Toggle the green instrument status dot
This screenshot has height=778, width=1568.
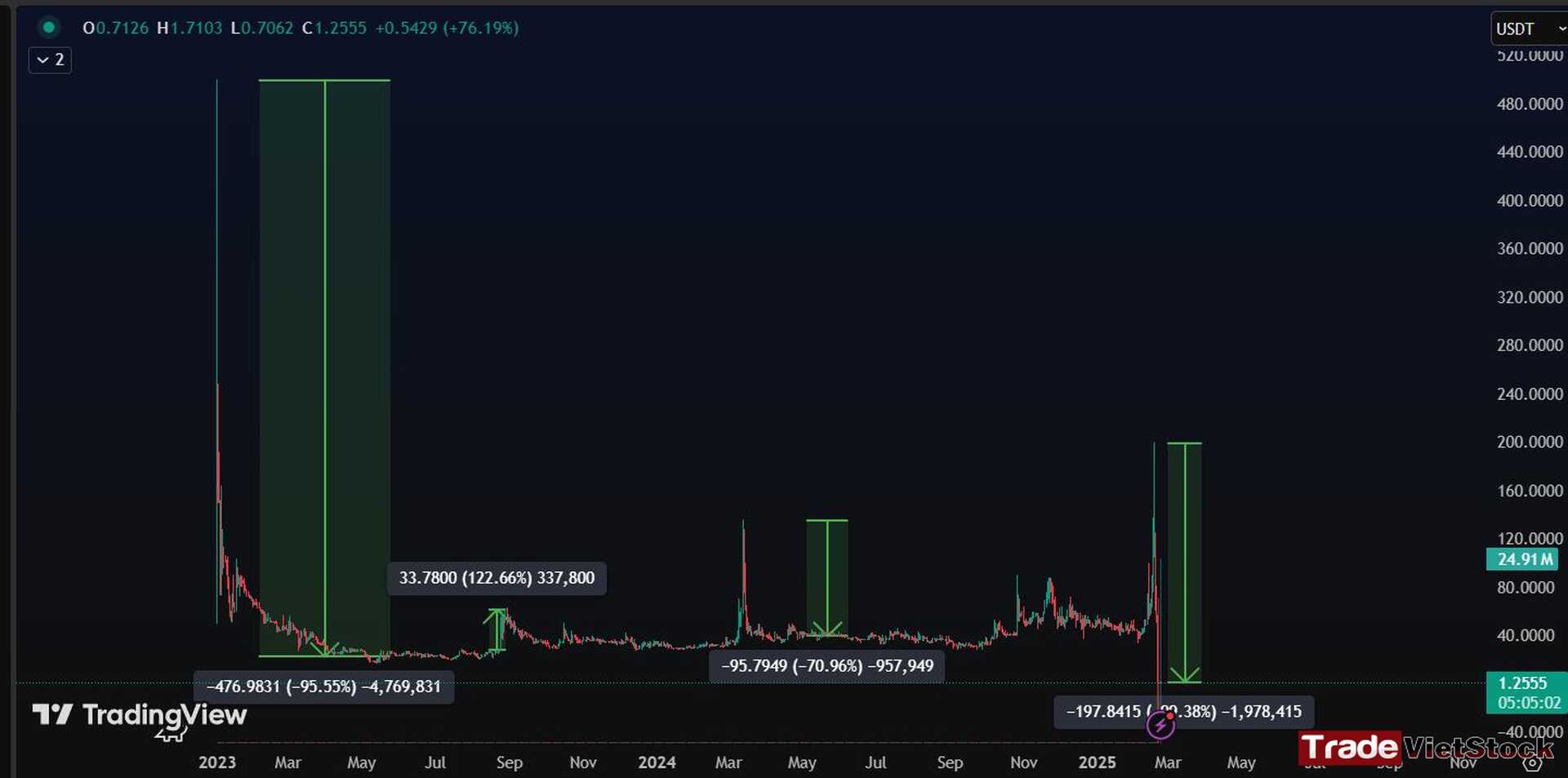pos(49,27)
